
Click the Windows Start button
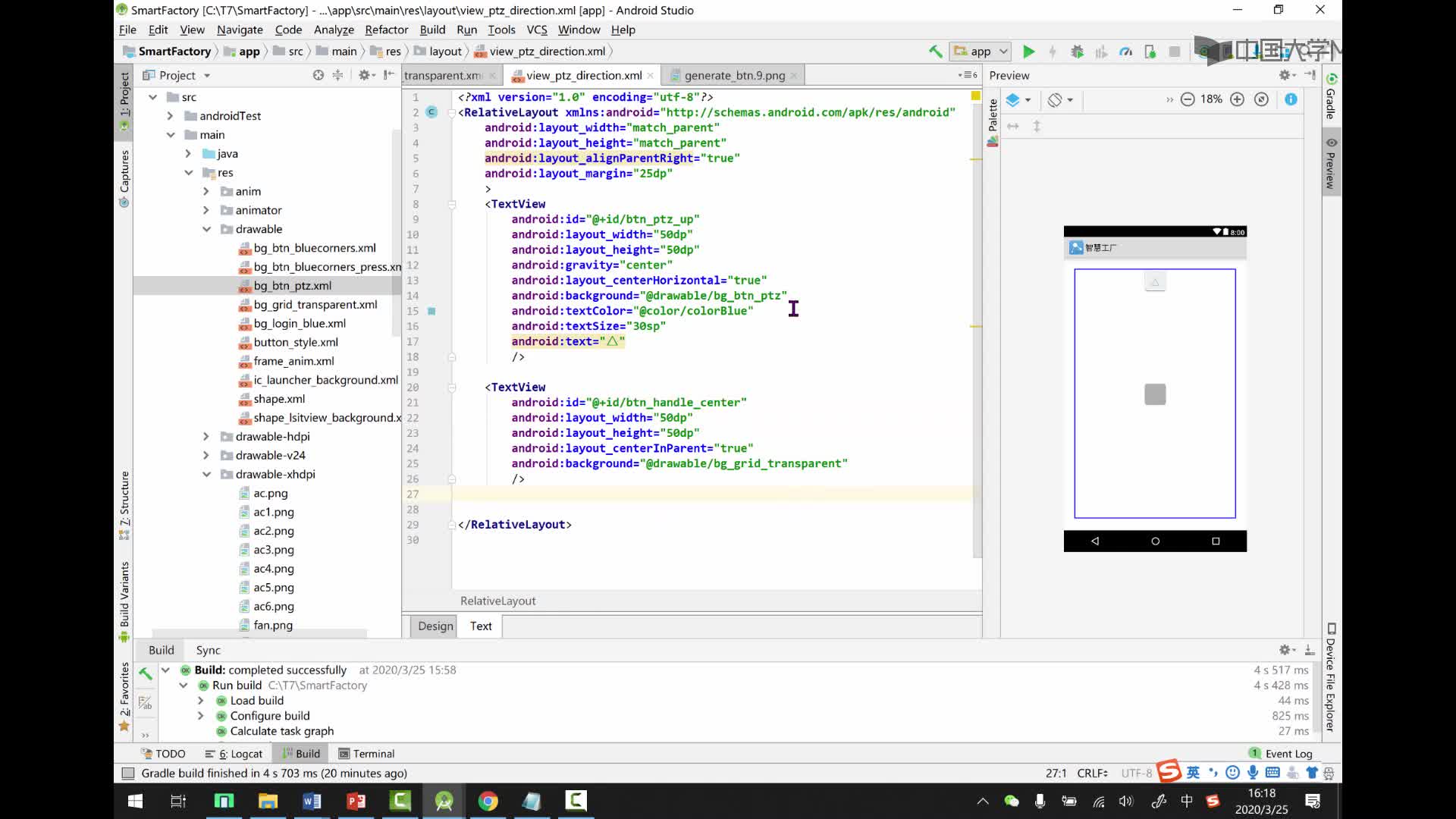135,801
